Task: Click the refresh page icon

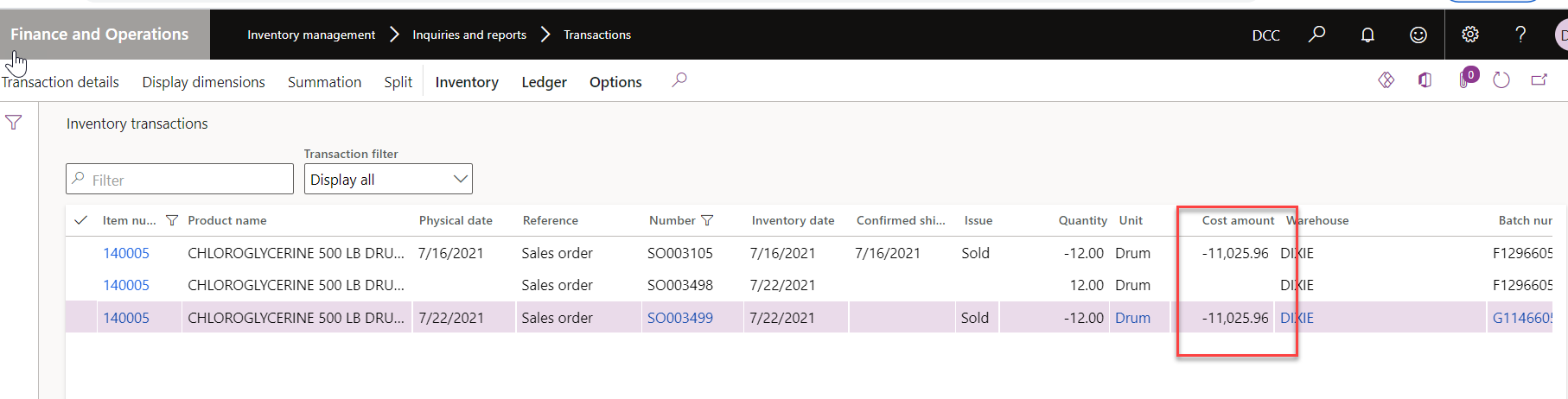Action: pos(1501,80)
